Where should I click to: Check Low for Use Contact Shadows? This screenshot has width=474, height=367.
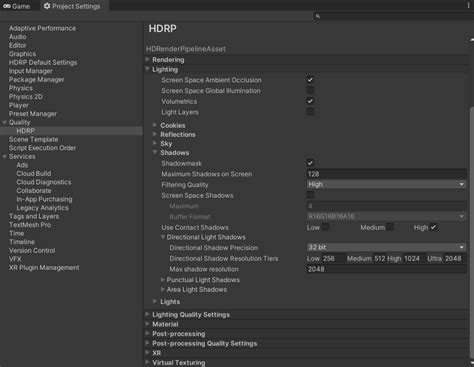(x=325, y=227)
